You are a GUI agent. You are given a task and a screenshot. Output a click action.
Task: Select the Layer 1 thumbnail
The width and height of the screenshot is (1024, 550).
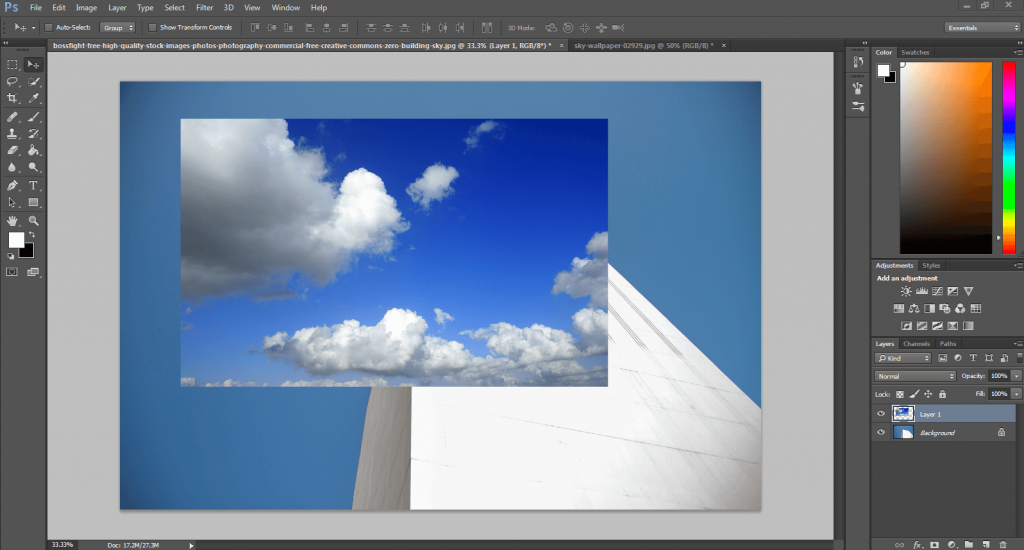903,413
